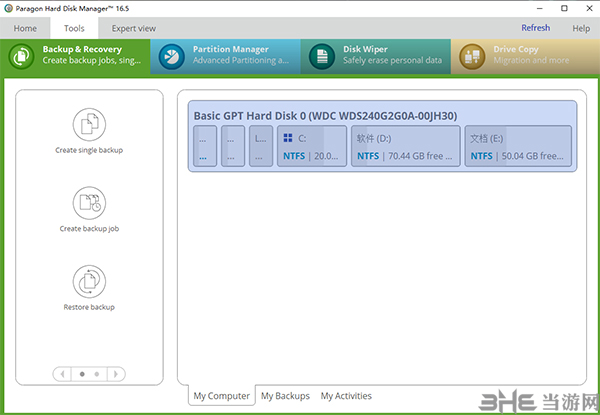Select the 软件 (D:) partition
The height and width of the screenshot is (415, 600).
click(406, 146)
